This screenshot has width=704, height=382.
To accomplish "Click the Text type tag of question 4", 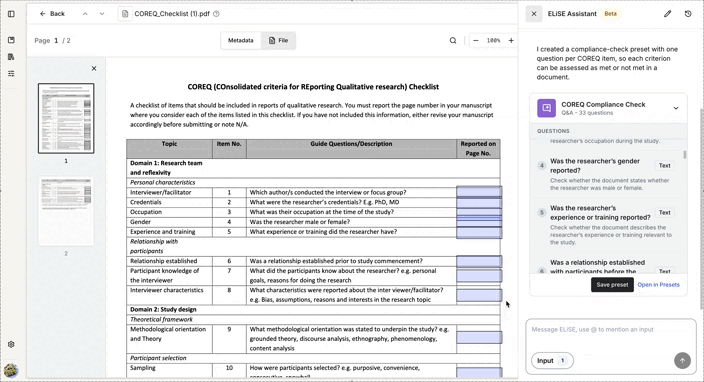I will (664, 166).
